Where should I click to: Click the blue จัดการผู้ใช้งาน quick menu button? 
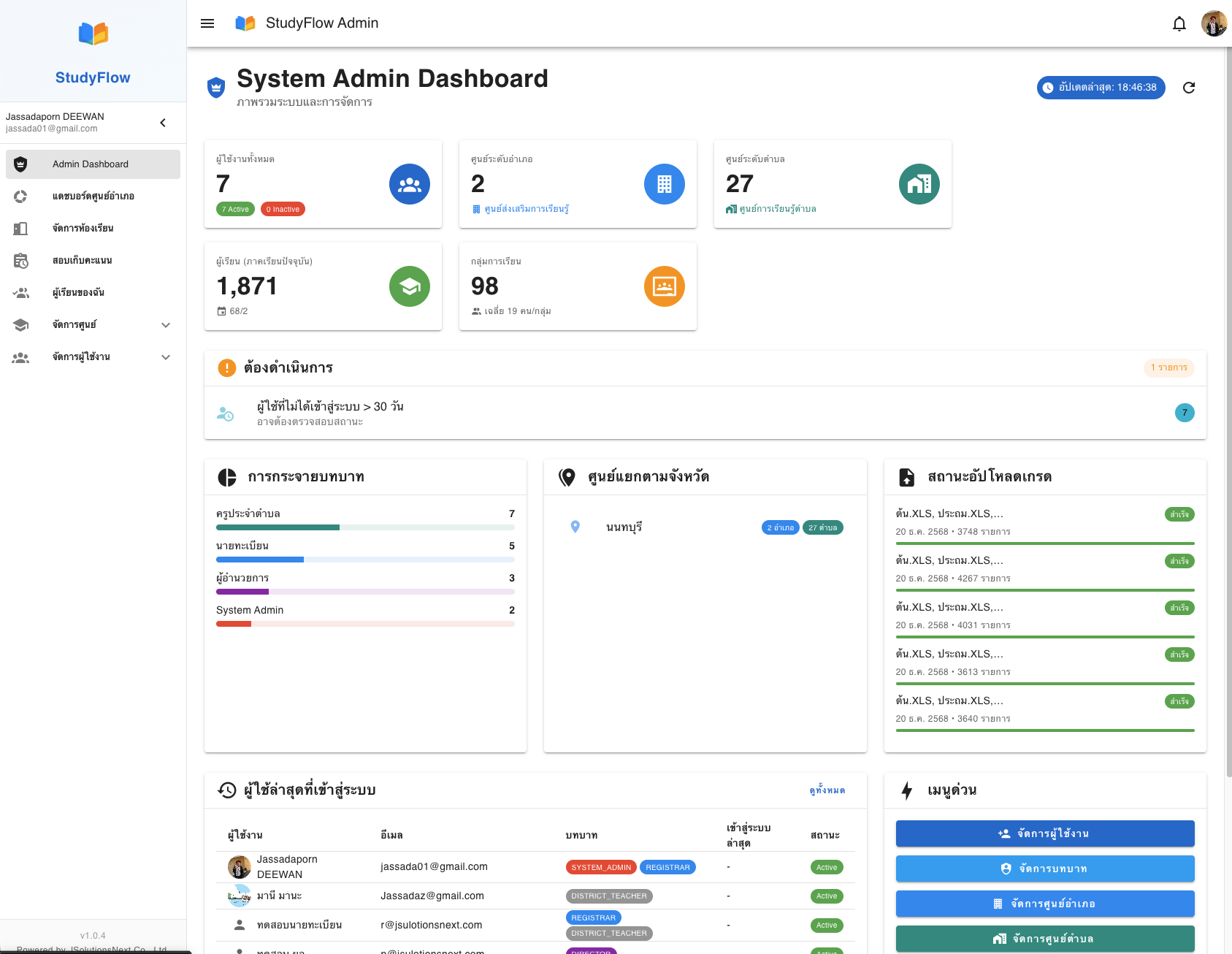[1044, 833]
